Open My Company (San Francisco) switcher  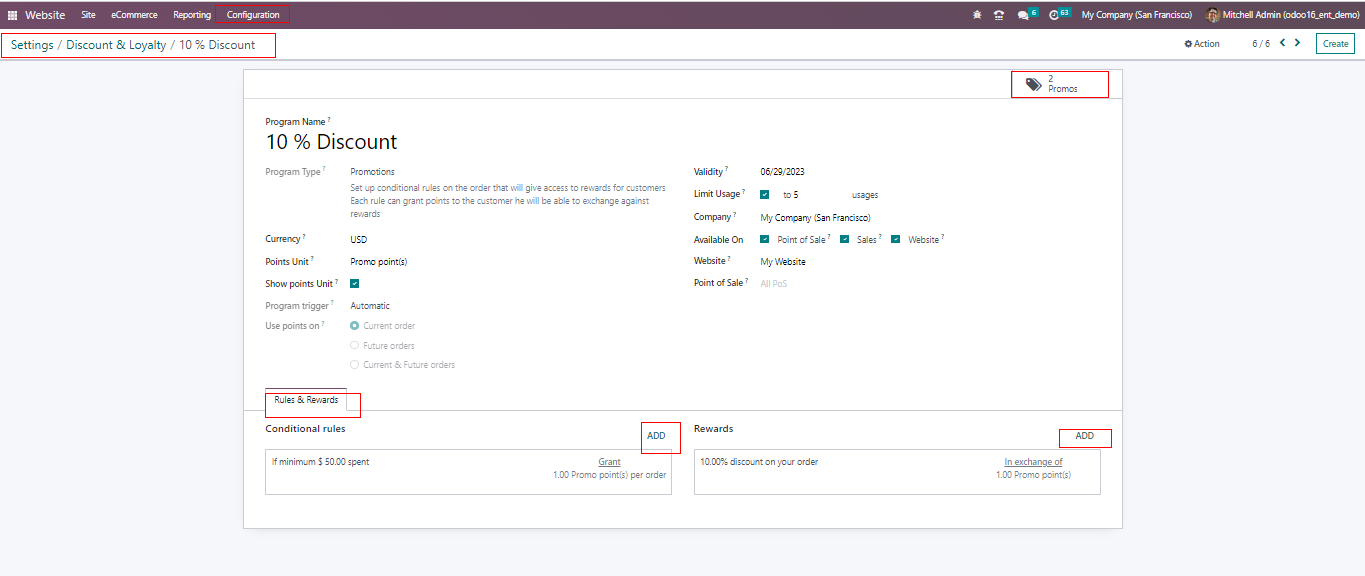click(1136, 15)
